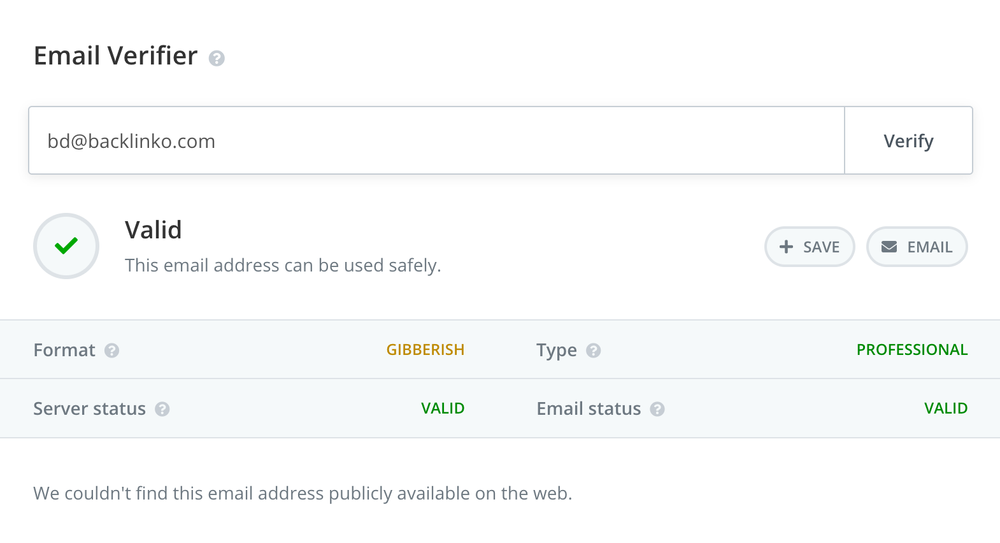Image resolution: width=1000 pixels, height=543 pixels.
Task: Click the VALID value for Email status
Action: (945, 408)
